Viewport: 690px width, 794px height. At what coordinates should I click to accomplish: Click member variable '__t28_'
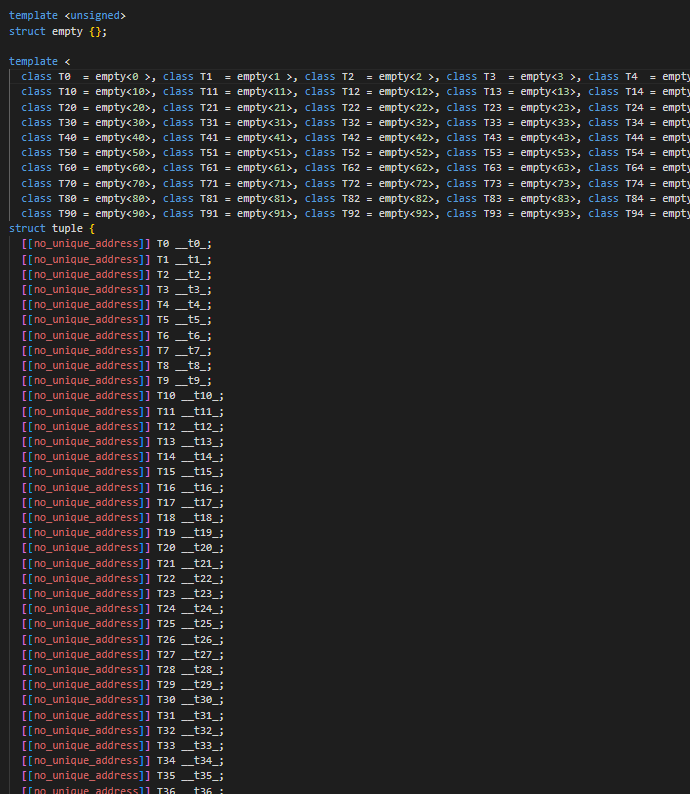click(x=200, y=669)
